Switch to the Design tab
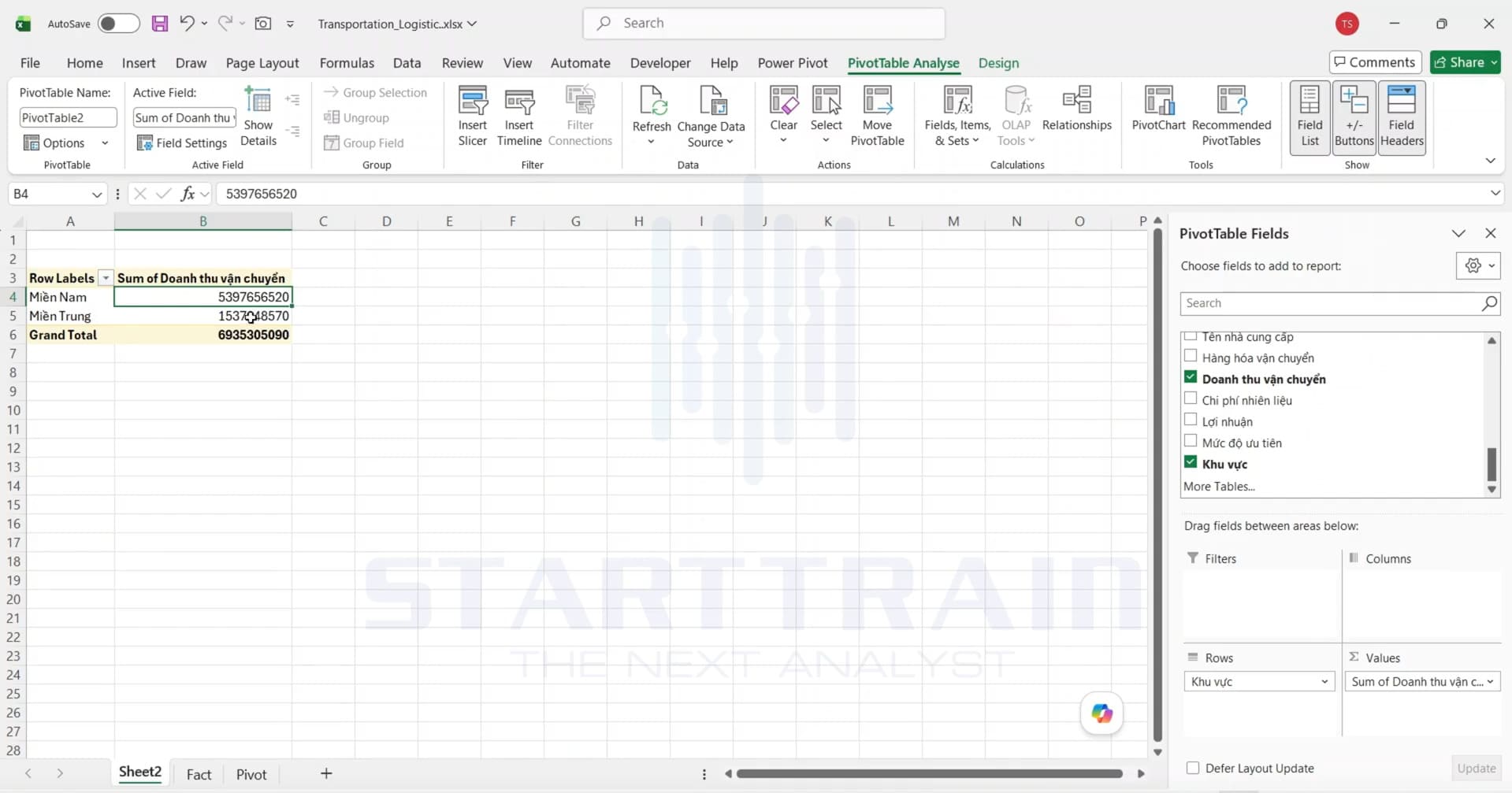The width and height of the screenshot is (1512, 793). coord(998,63)
